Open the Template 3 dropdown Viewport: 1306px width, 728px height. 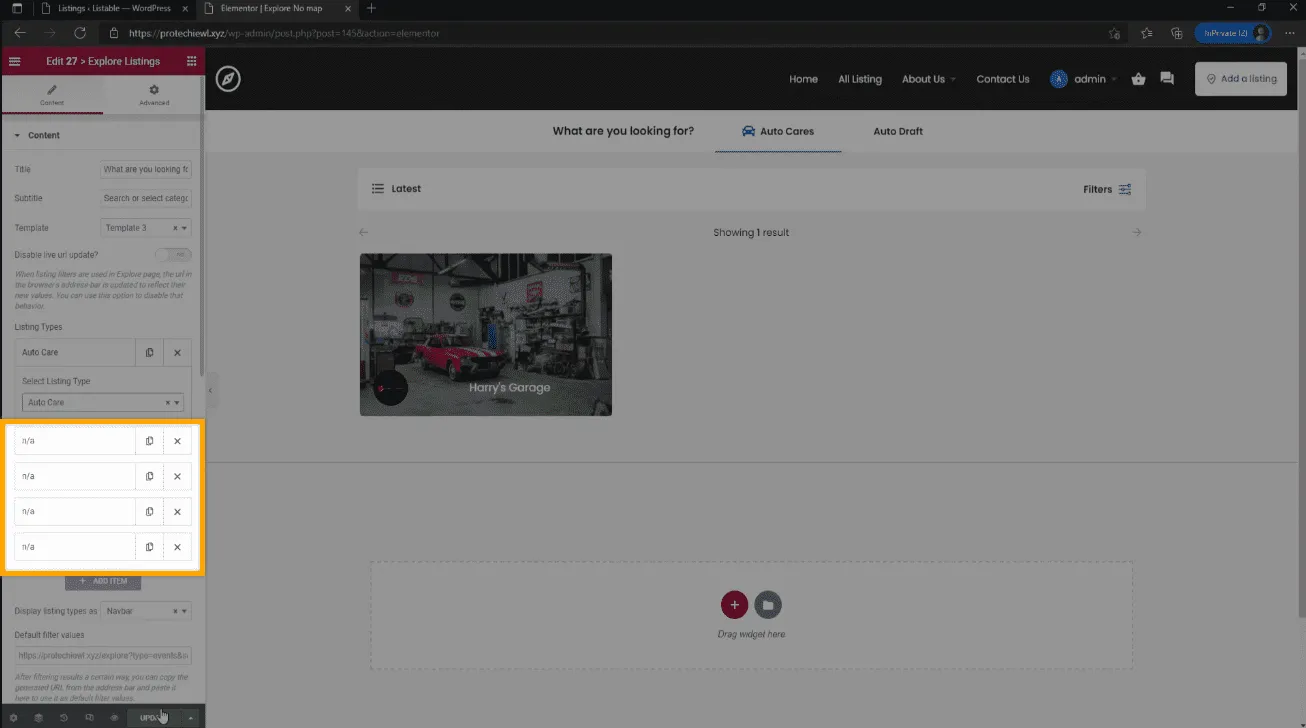(145, 228)
